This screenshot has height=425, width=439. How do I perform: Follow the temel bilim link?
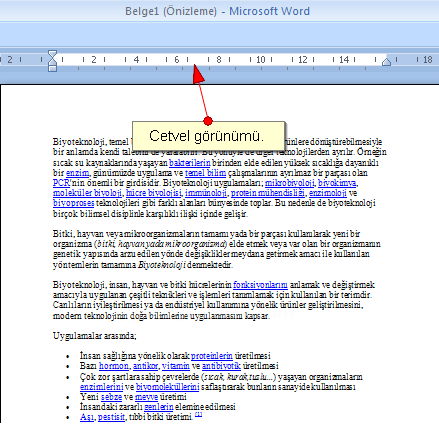(205, 173)
